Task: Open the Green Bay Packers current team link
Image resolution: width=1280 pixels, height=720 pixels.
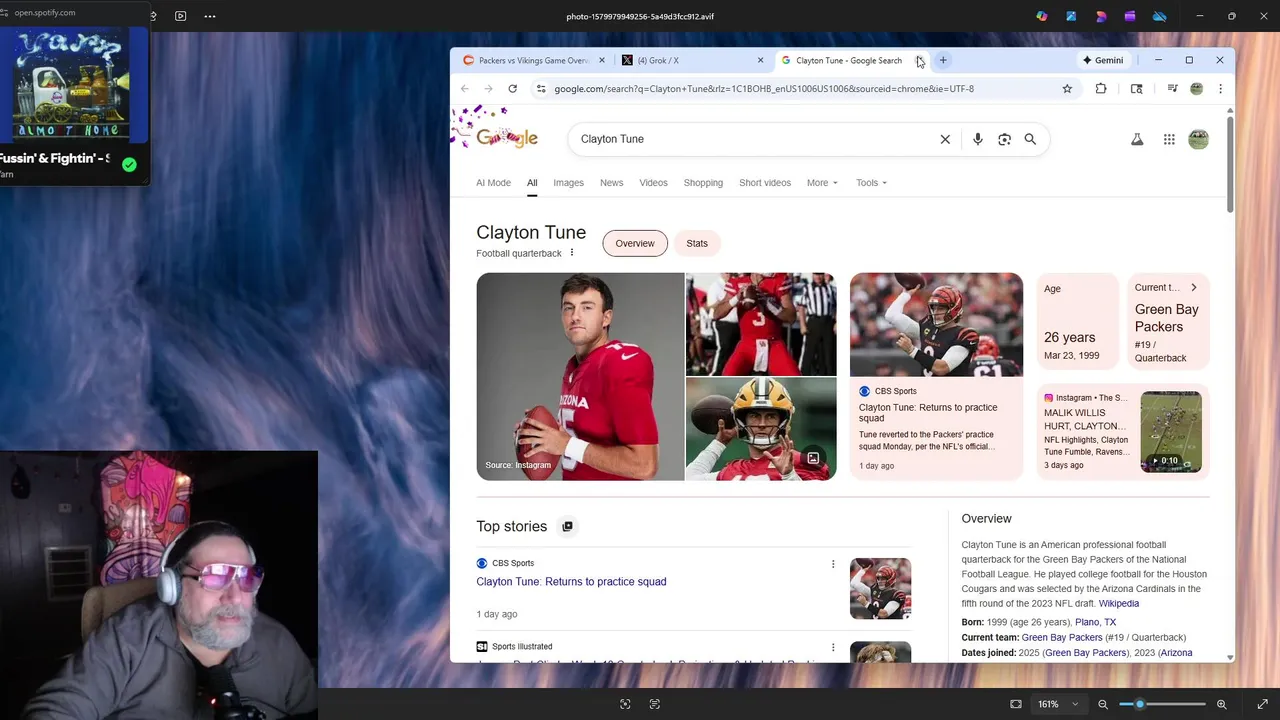Action: [1062, 637]
